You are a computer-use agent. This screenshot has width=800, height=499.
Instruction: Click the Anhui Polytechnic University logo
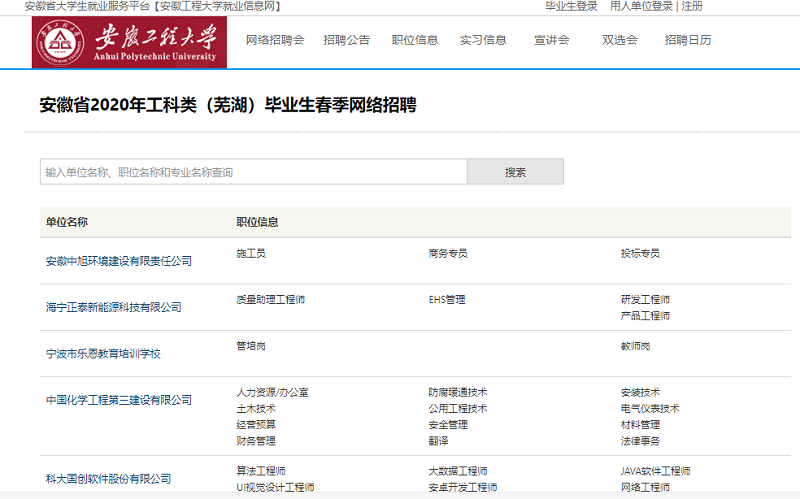pyautogui.click(x=129, y=41)
